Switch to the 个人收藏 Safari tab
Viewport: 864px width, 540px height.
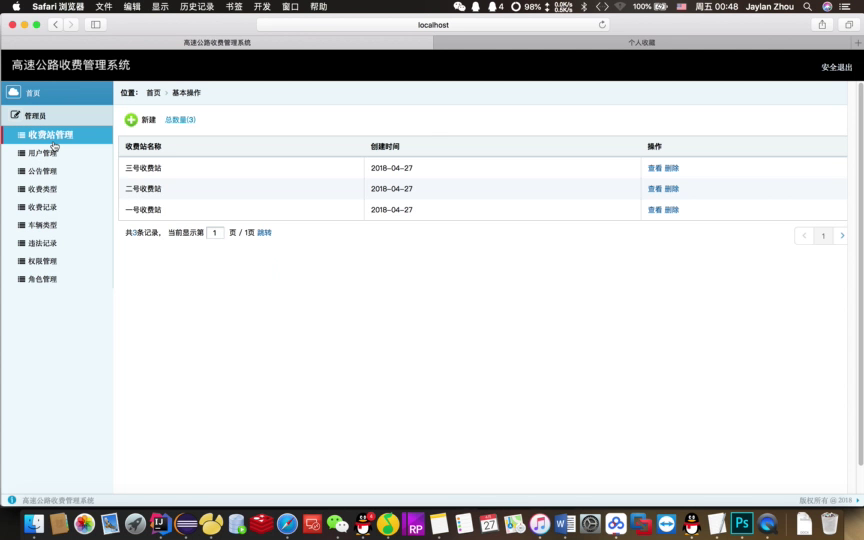coord(642,42)
